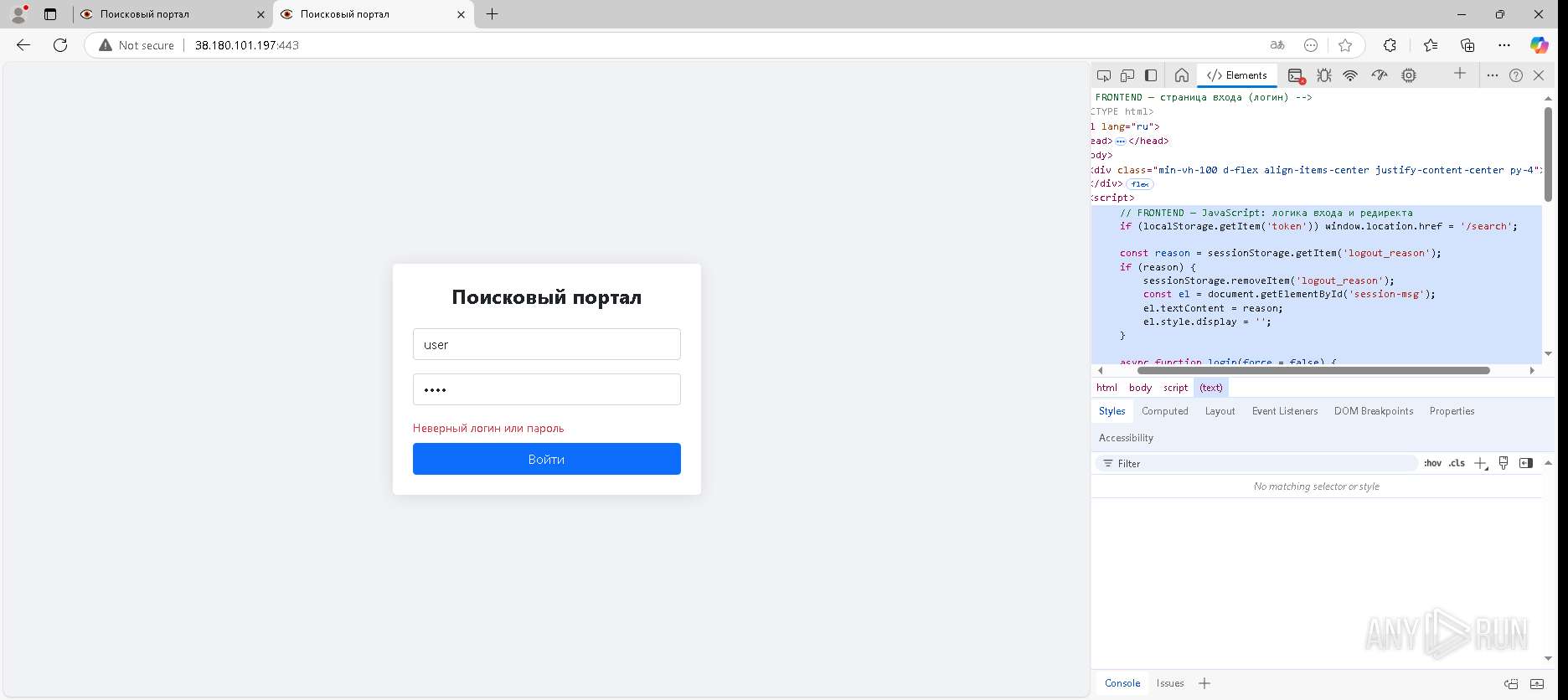Add a tool to the drawer
Viewport: 1568px width, 700px height.
click(1204, 683)
